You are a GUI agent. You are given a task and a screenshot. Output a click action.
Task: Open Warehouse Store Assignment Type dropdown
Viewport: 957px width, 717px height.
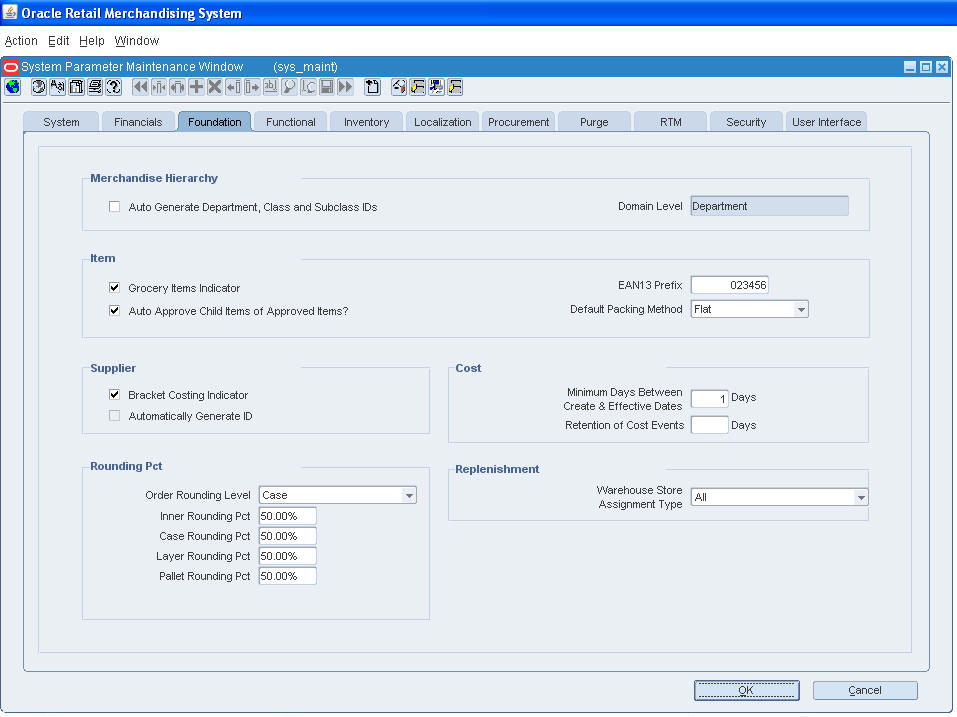(x=861, y=497)
